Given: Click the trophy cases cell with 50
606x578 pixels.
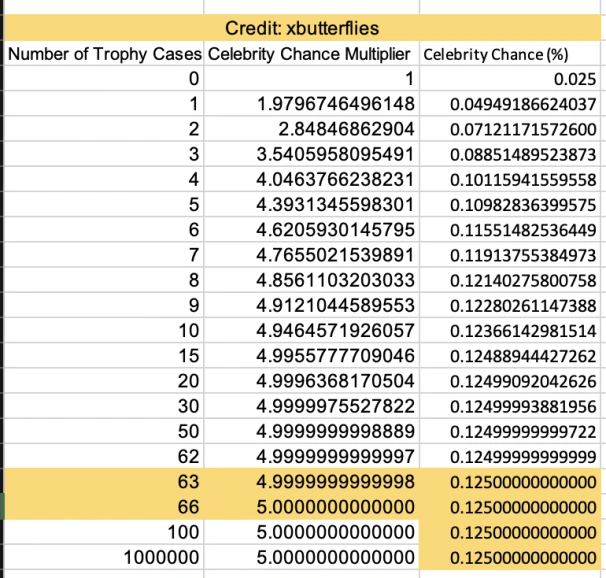Looking at the screenshot, I should coord(104,431).
